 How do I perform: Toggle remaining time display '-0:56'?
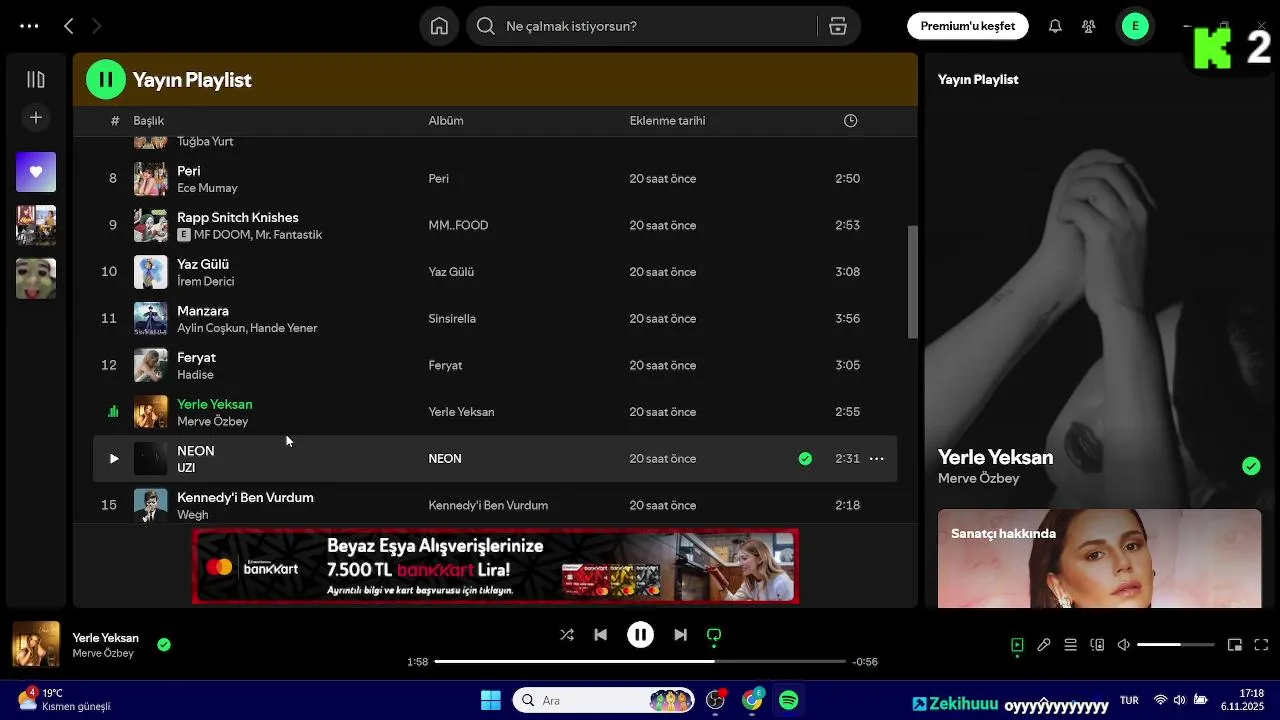coord(865,662)
